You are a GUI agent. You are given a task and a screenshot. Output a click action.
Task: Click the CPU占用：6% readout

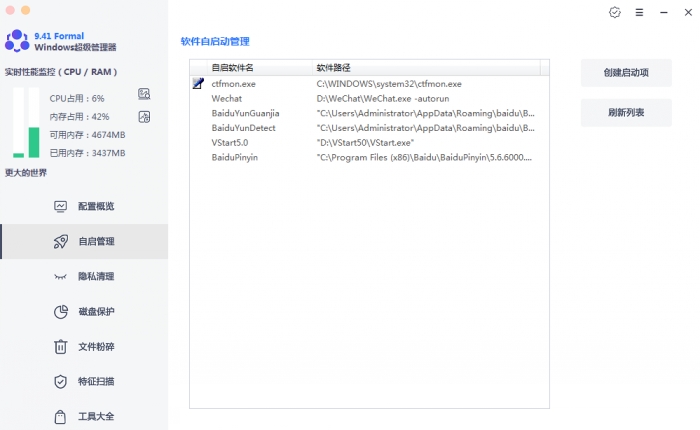[x=77, y=98]
